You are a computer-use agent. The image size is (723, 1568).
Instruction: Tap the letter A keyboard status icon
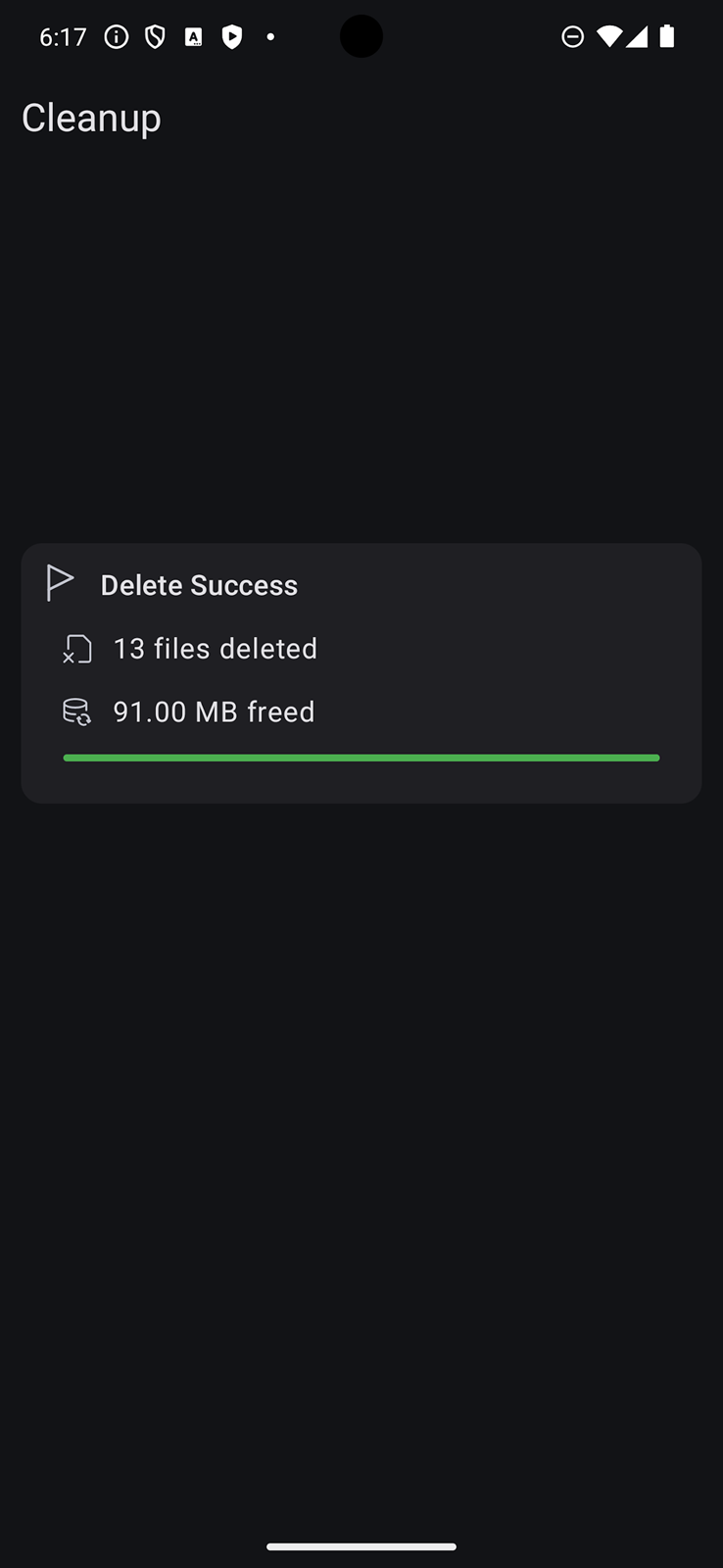pos(194,37)
